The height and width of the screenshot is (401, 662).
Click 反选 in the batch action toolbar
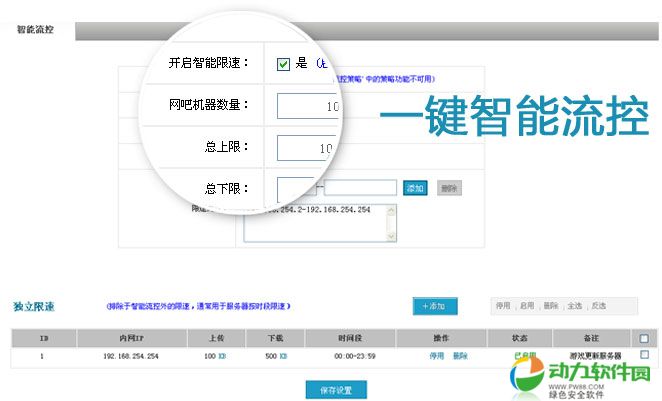click(599, 306)
